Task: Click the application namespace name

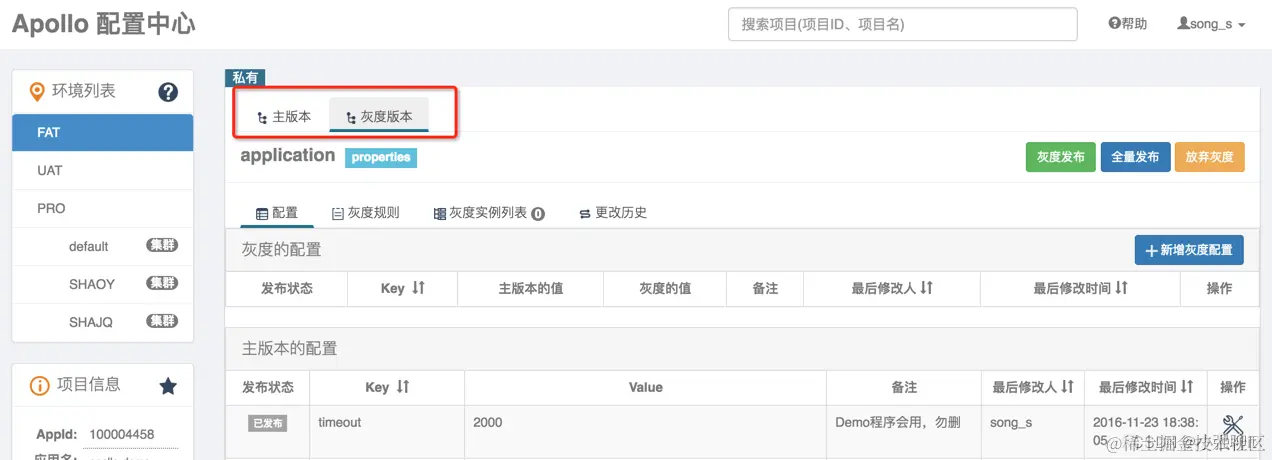Action: (x=288, y=156)
